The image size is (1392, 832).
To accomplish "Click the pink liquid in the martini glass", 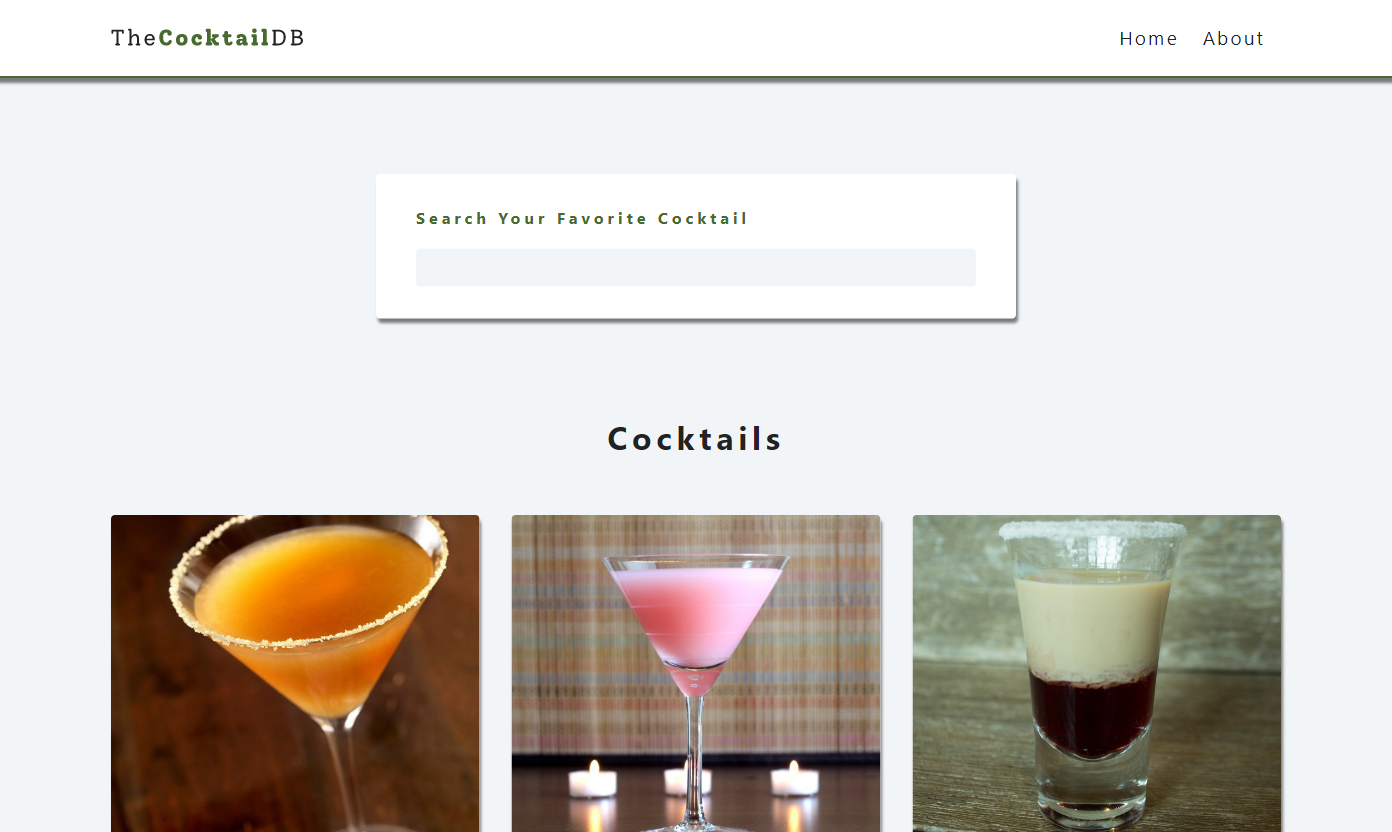I will tap(696, 612).
